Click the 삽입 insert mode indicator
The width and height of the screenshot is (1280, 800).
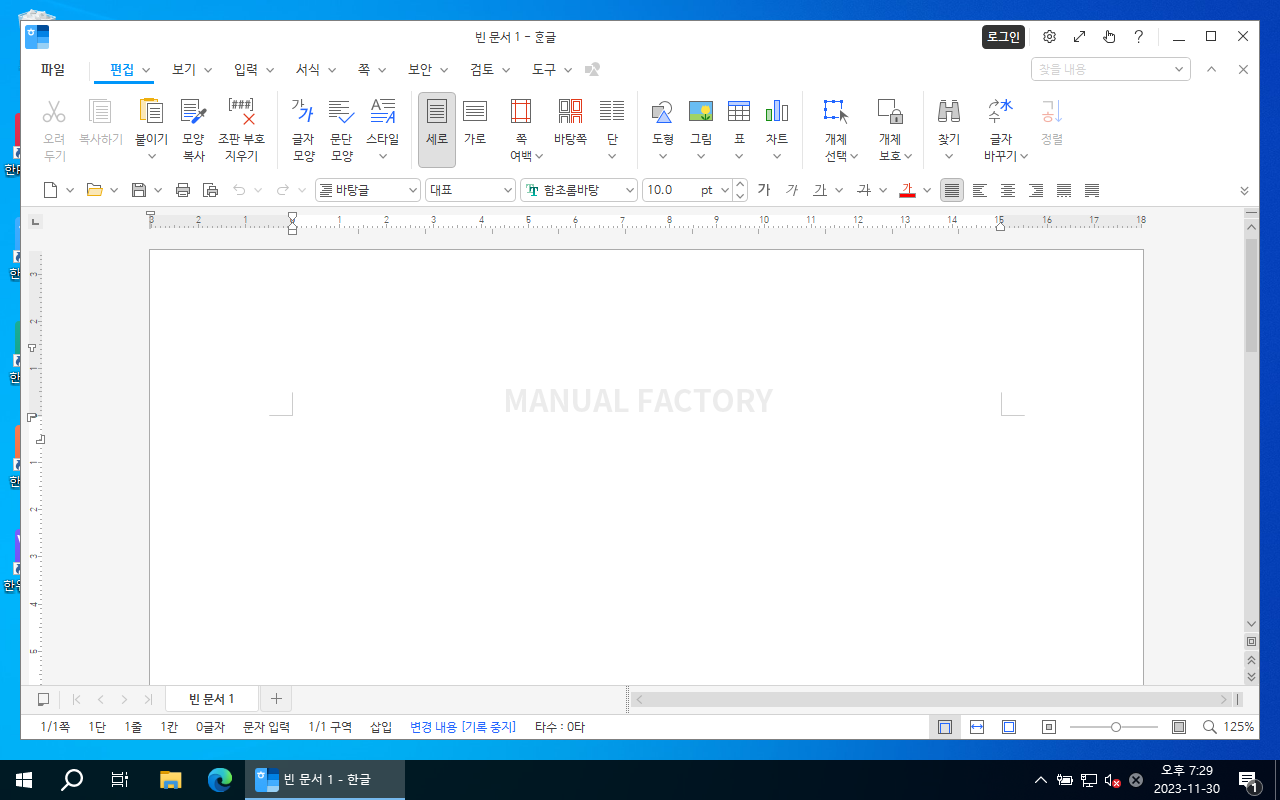tap(381, 727)
